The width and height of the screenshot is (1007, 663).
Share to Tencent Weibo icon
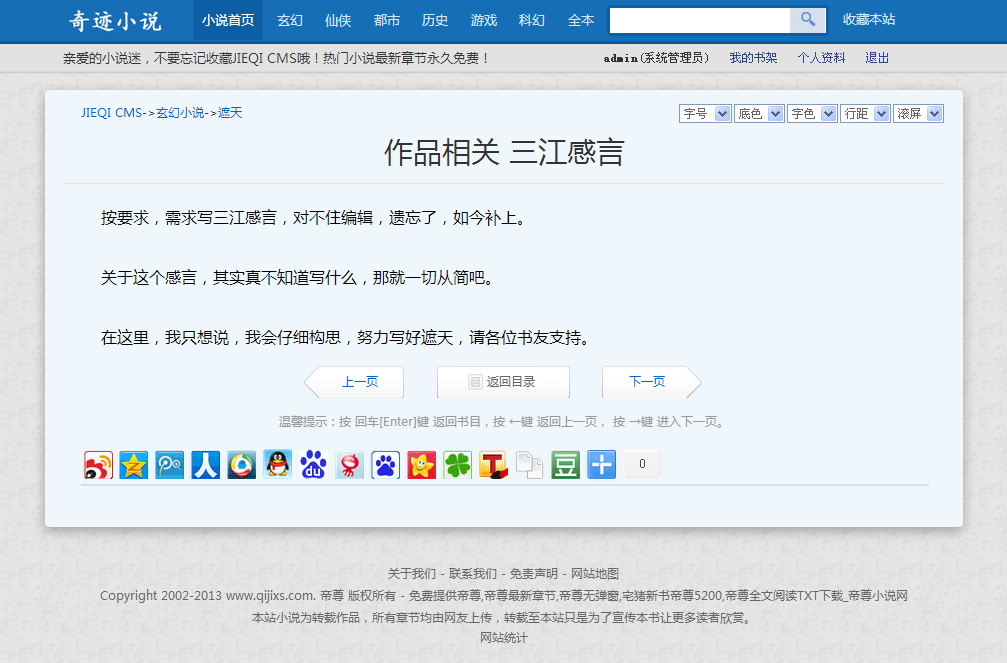(241, 464)
